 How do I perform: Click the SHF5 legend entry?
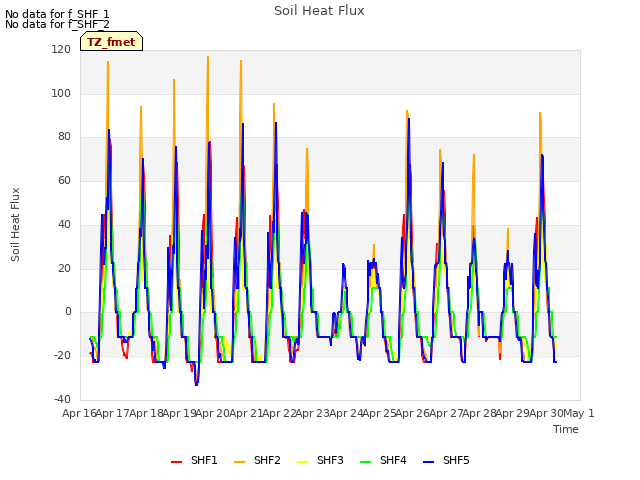[x=446, y=460]
